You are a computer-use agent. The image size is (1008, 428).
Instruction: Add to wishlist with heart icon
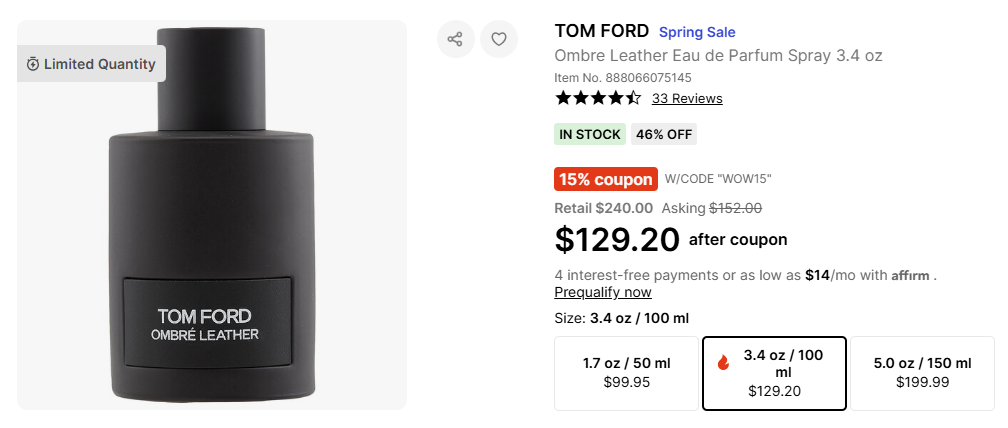499,40
